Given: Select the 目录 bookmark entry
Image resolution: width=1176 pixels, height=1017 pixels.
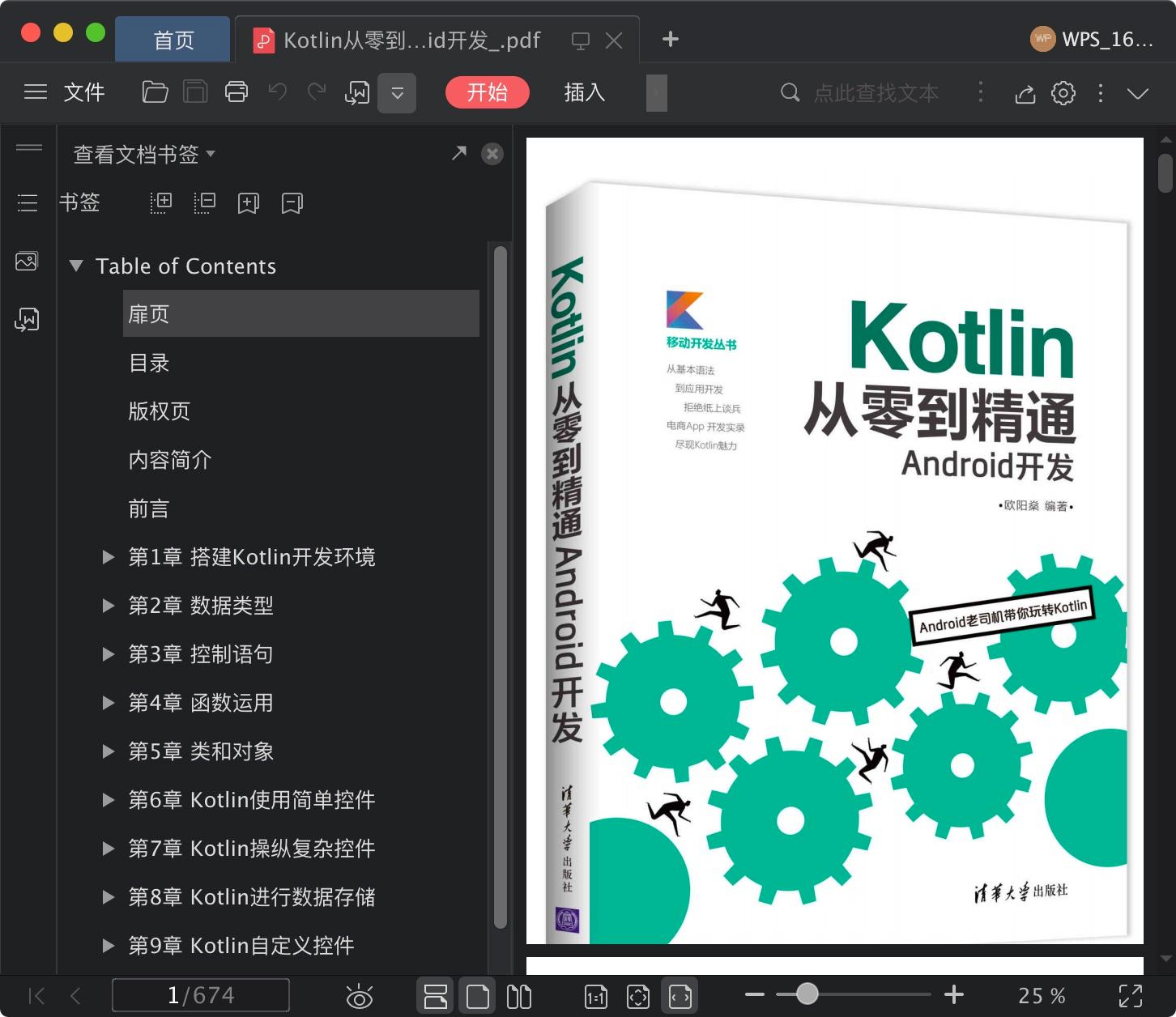Looking at the screenshot, I should (149, 363).
